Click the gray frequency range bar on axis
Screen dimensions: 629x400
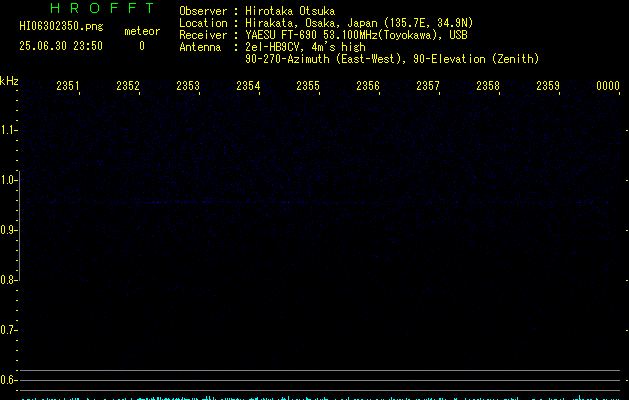click(19, 226)
